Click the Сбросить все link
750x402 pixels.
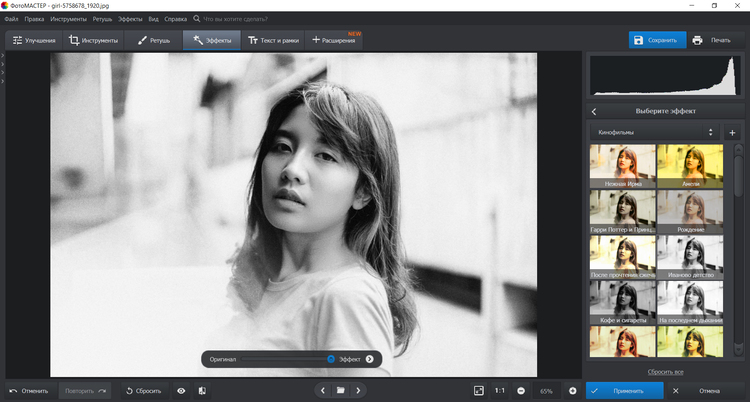(x=665, y=371)
